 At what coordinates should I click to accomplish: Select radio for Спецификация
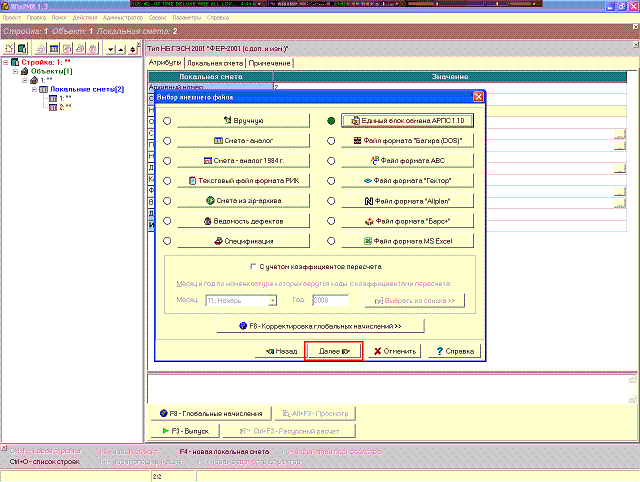point(167,241)
